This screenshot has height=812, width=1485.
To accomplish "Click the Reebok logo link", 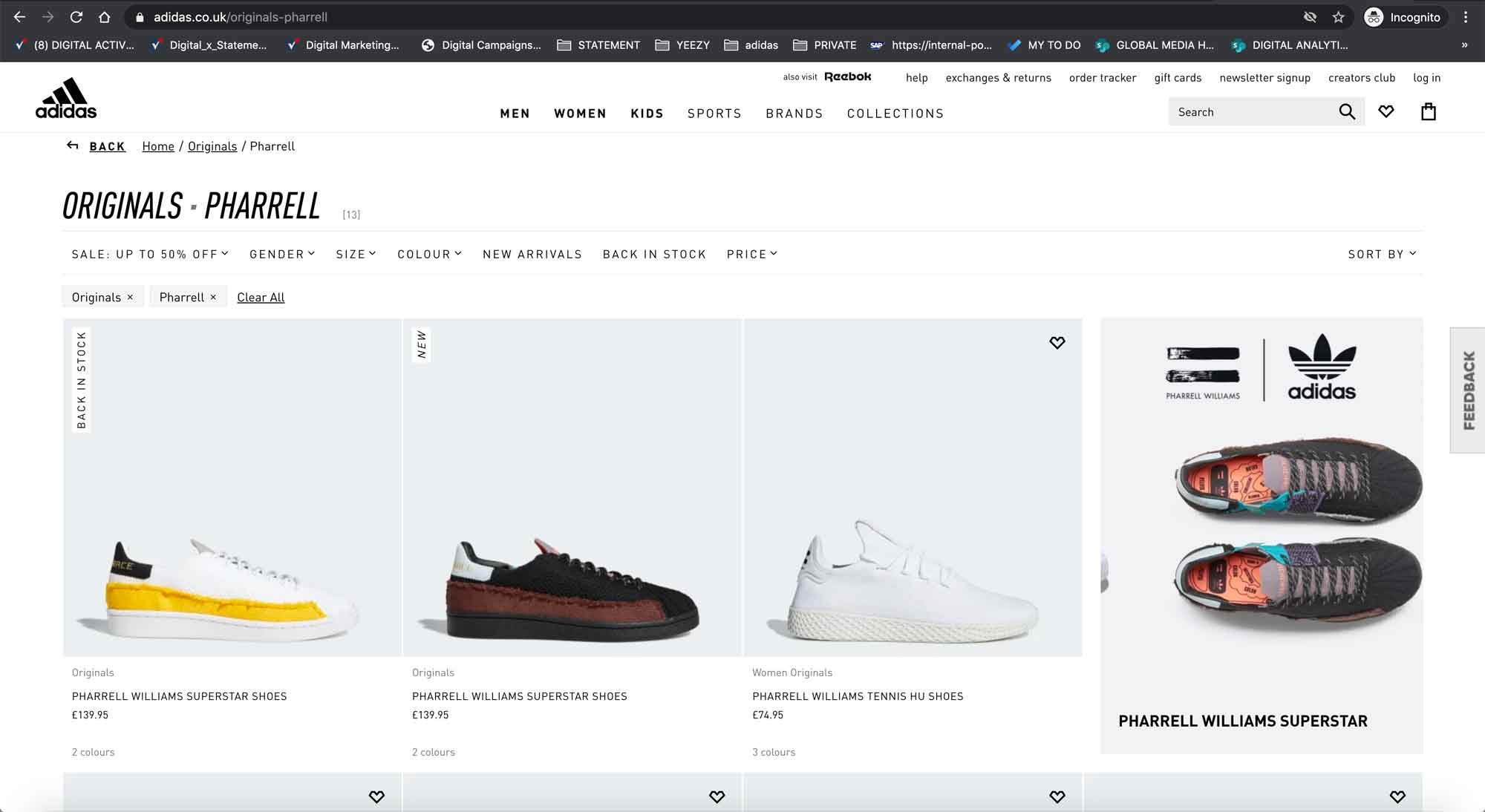I will click(848, 76).
